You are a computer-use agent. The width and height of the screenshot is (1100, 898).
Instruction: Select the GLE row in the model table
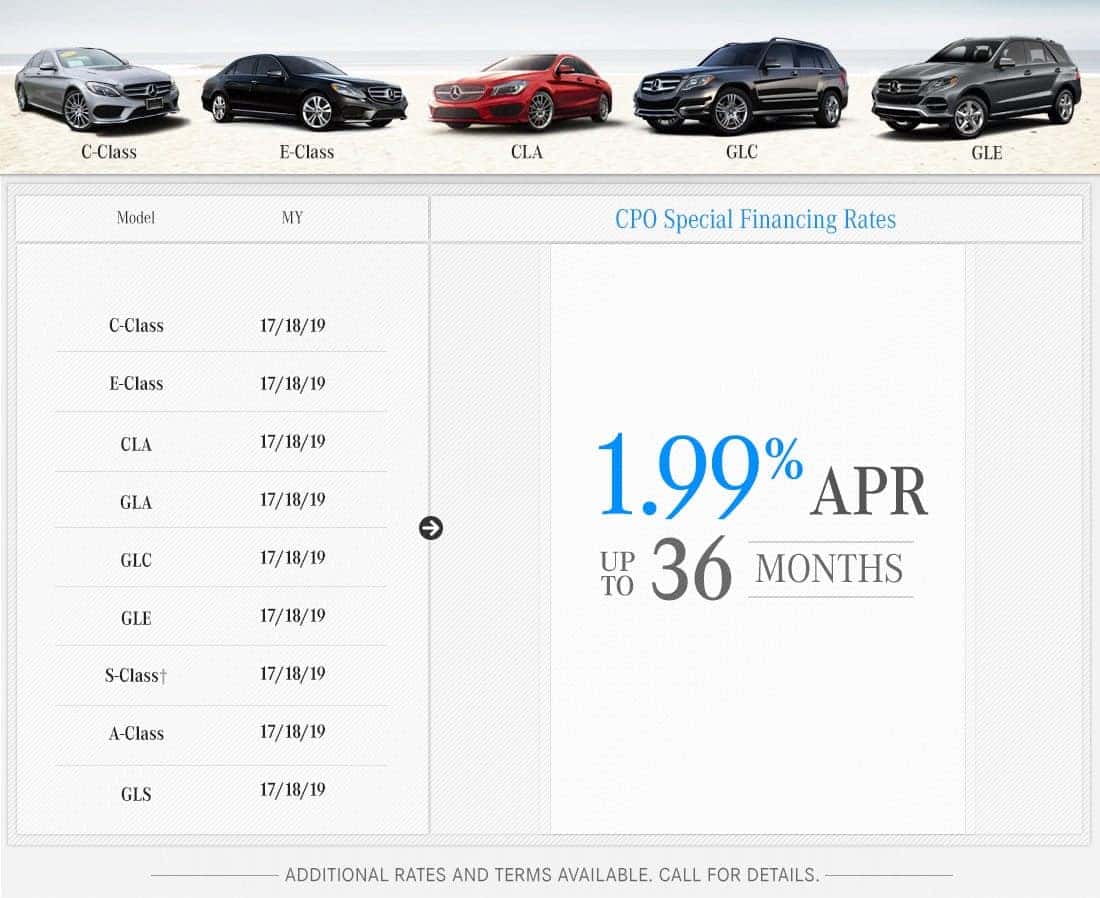click(221, 617)
